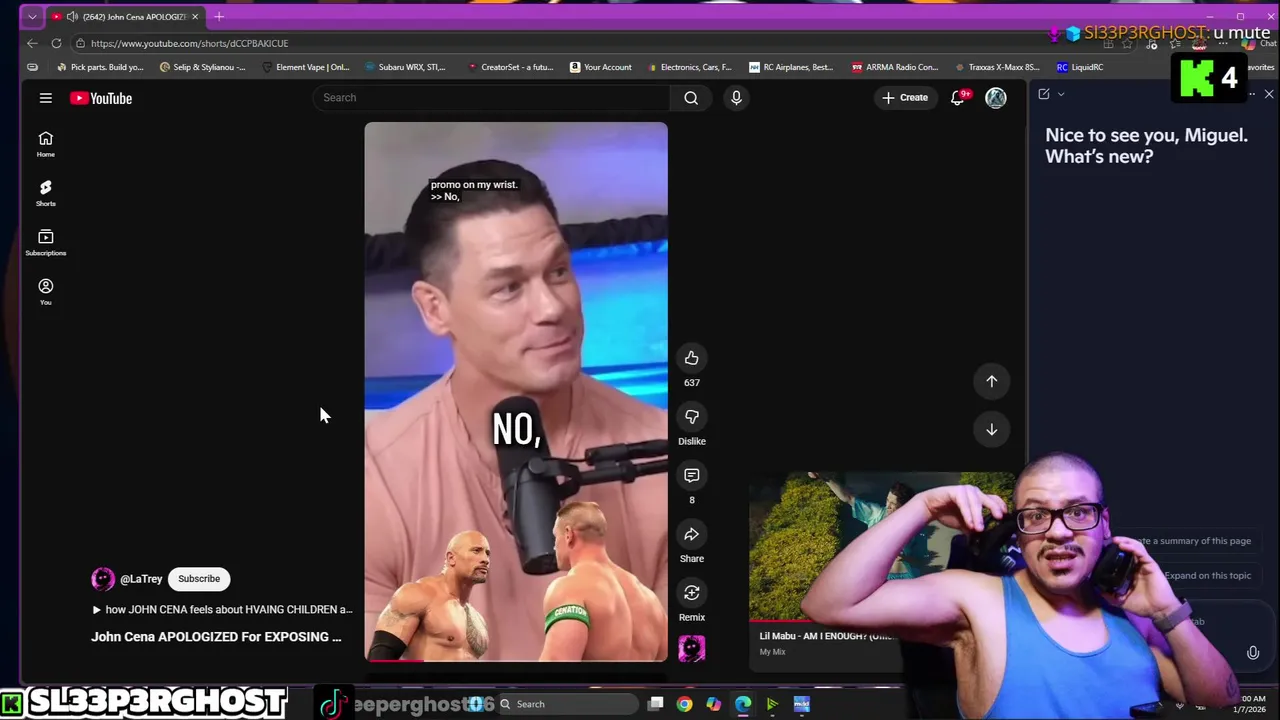The image size is (1280, 720).
Task: Open the 'RC Airplanes, Best...' bookmark
Action: click(791, 67)
